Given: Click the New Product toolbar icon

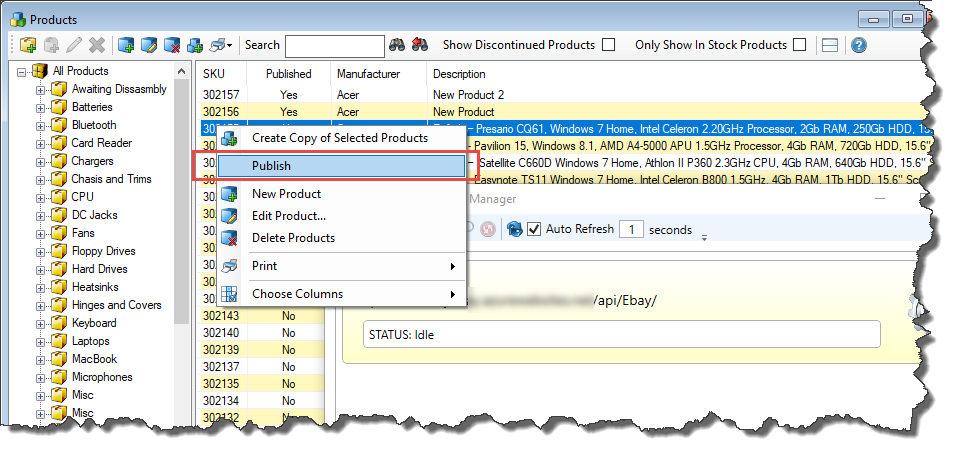Looking at the screenshot, I should click(x=127, y=45).
